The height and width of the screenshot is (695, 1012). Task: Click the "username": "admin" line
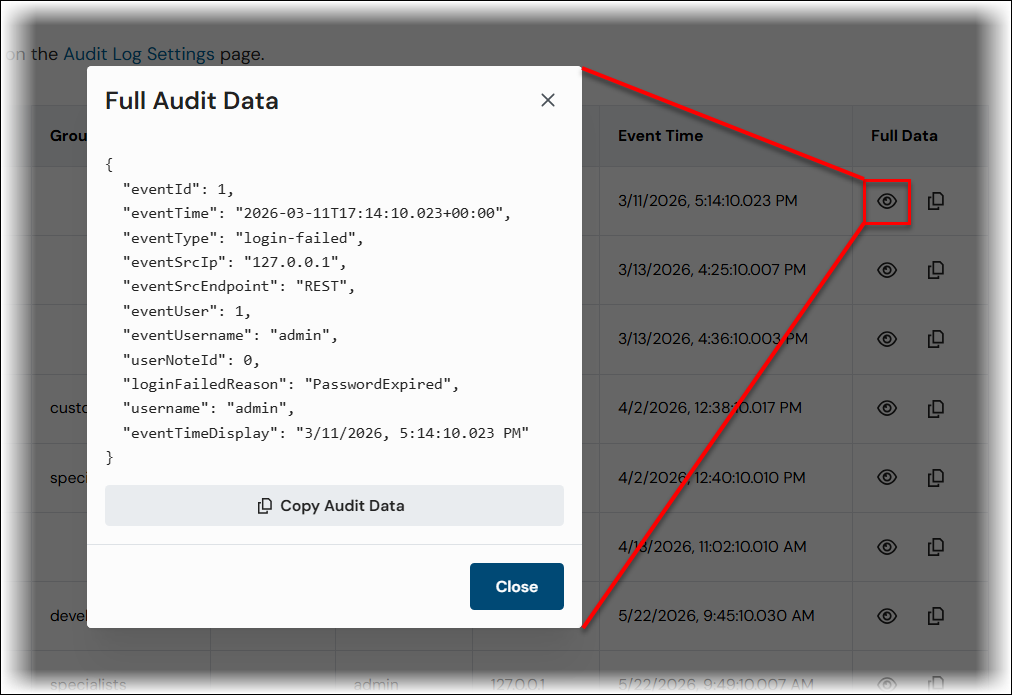pyautogui.click(x=208, y=408)
